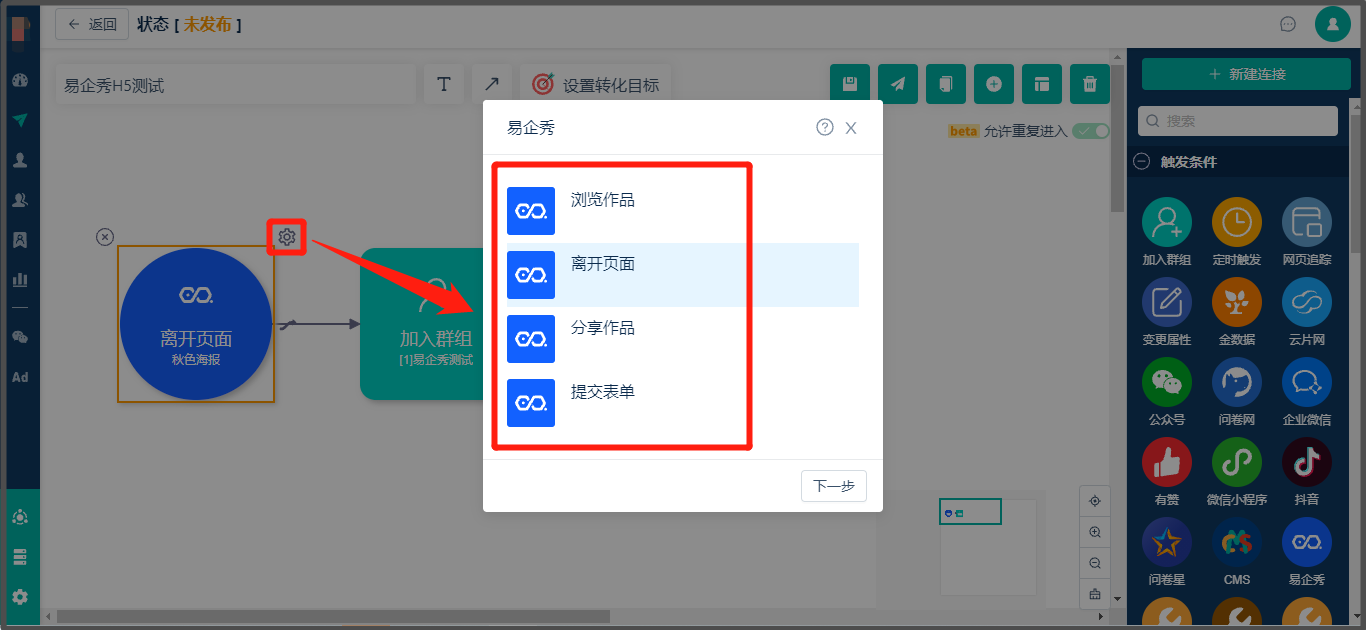The width and height of the screenshot is (1366, 630).
Task: Open the single-person contact icon in left navigation
Action: click(x=20, y=160)
